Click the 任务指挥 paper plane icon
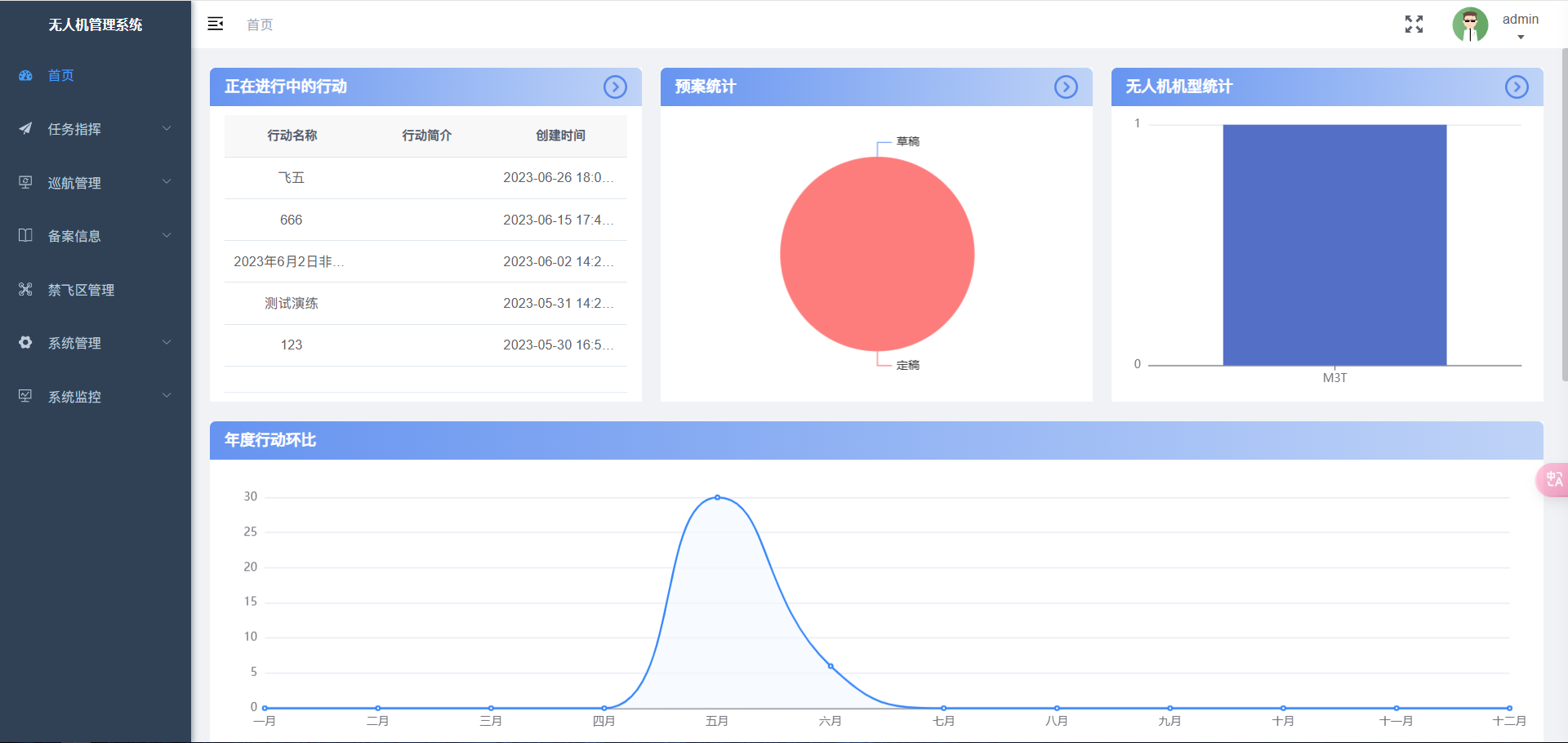The width and height of the screenshot is (1568, 743). [25, 128]
